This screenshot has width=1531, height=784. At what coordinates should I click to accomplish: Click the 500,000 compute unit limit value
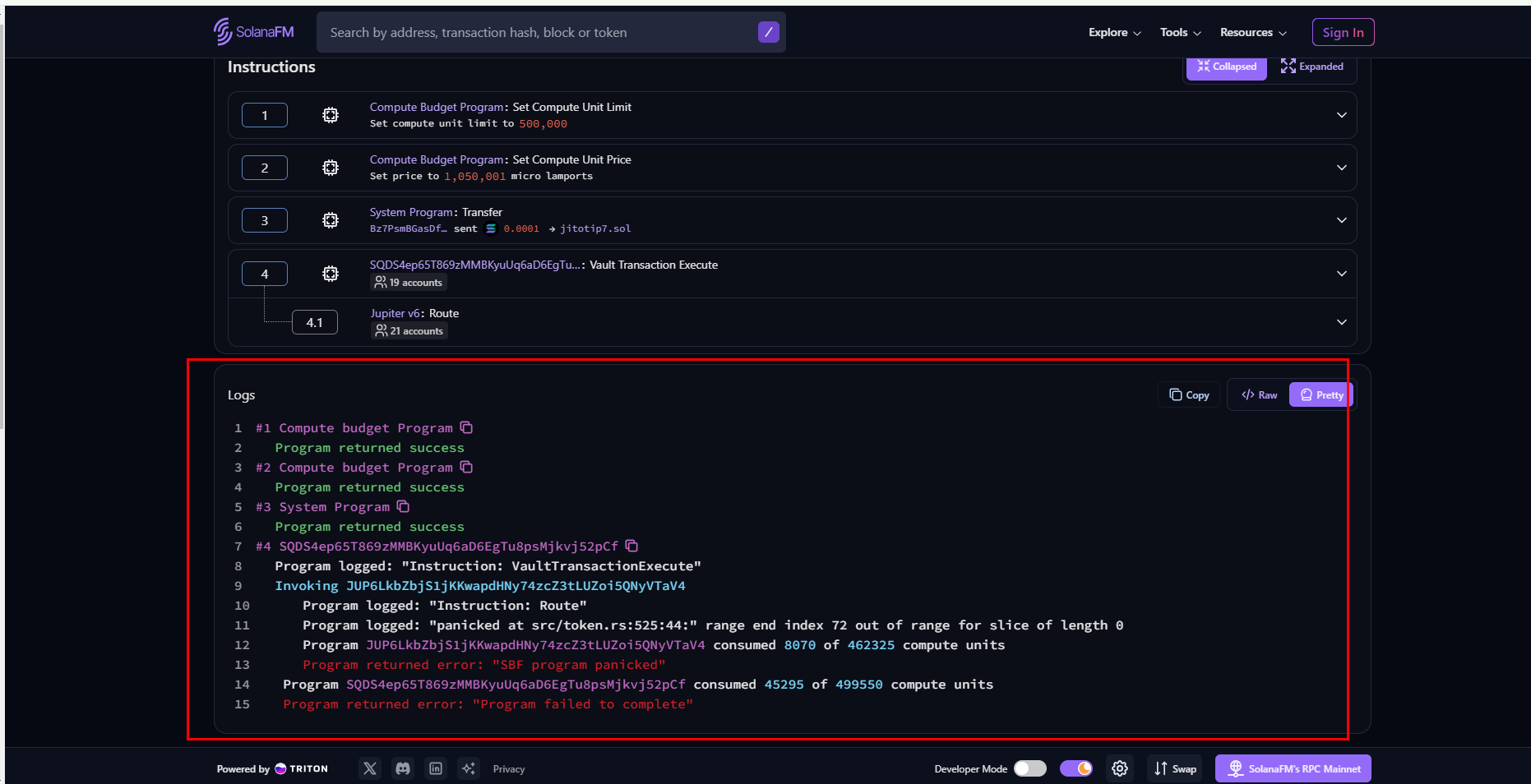[543, 124]
